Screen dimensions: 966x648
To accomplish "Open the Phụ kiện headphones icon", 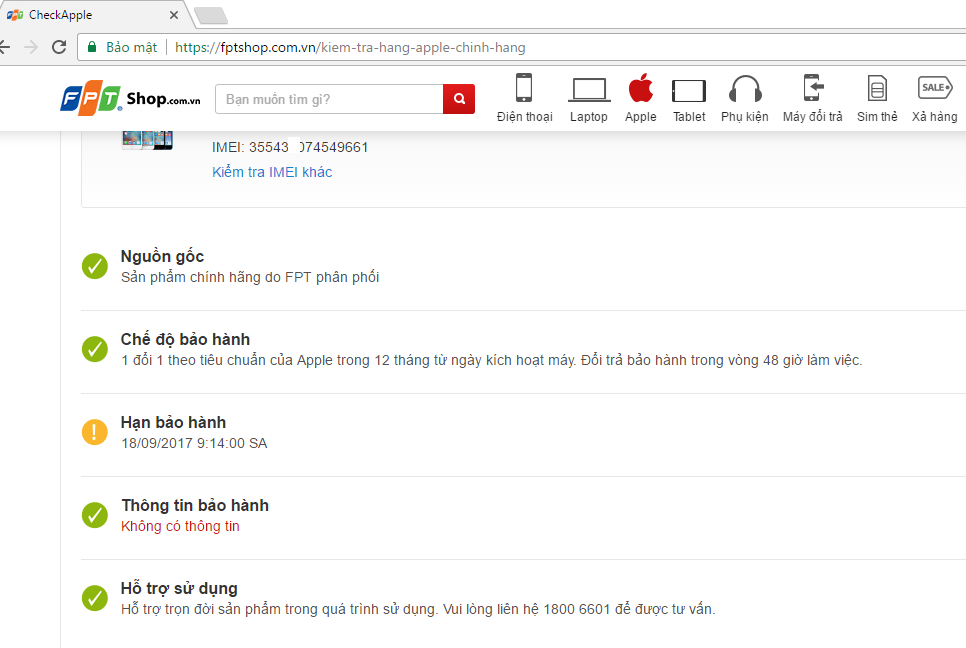I will tap(745, 89).
